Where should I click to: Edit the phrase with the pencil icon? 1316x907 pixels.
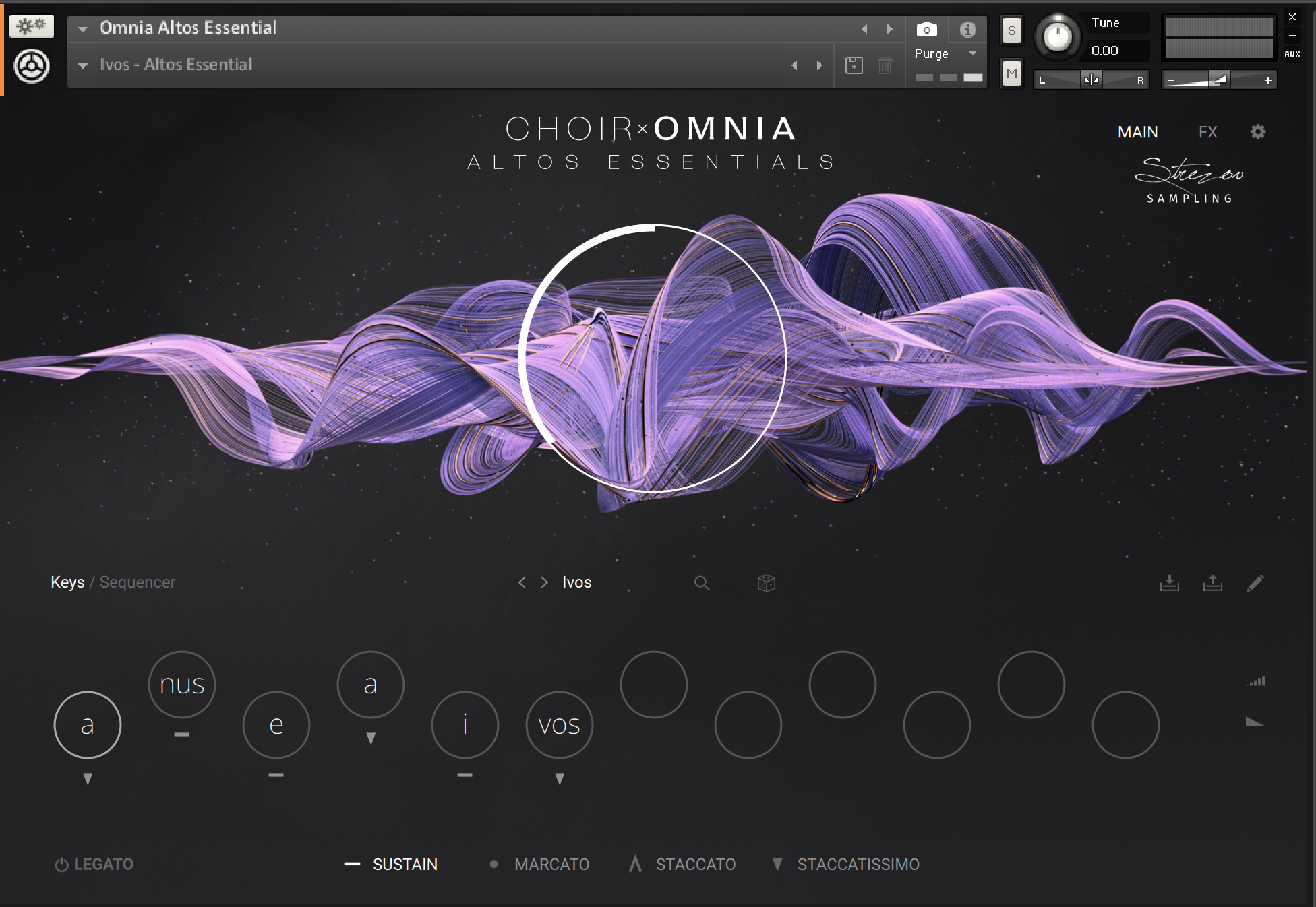1255,583
